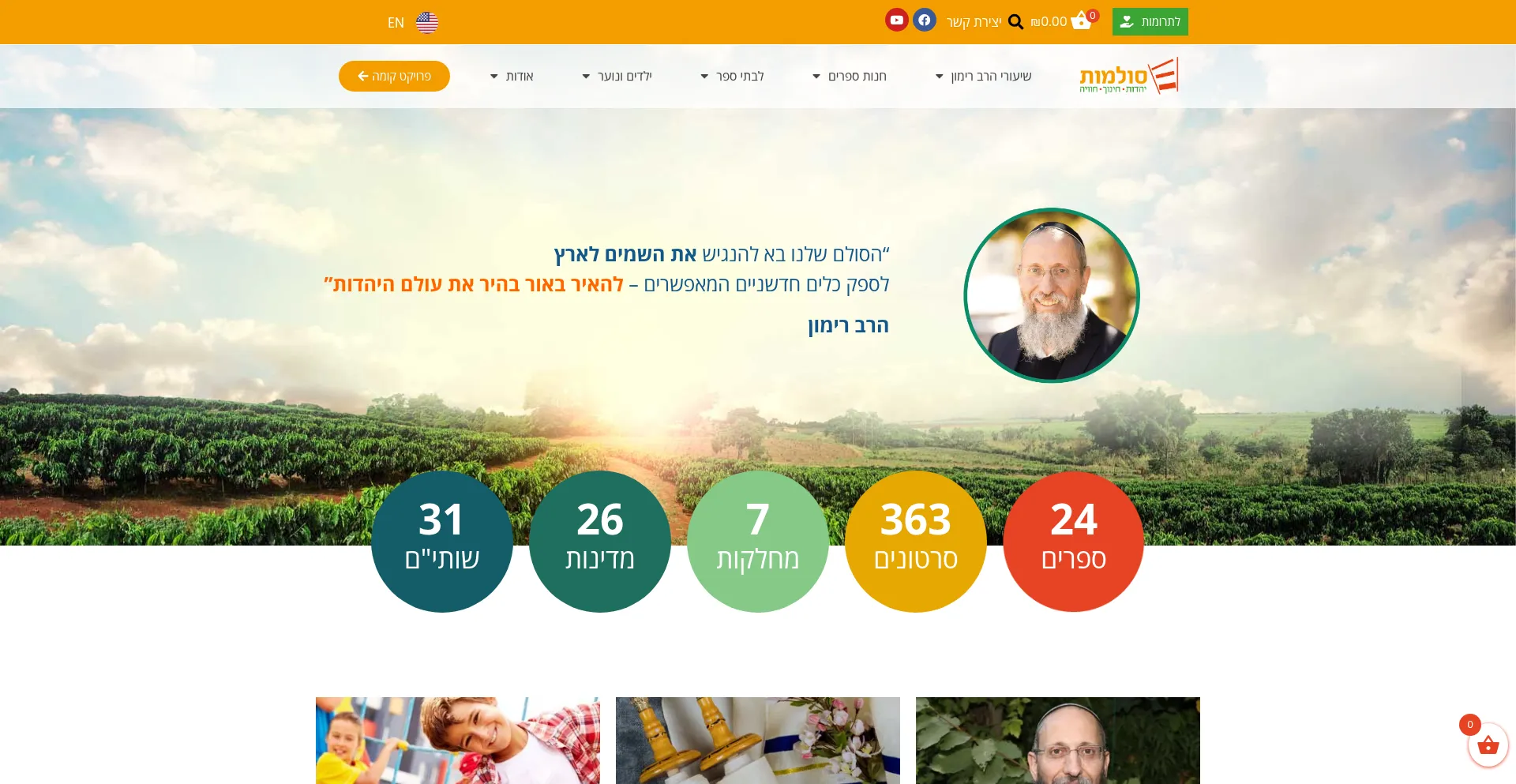The image size is (1516, 784).
Task: Expand the חנות ספרים dropdown
Action: [x=850, y=77]
